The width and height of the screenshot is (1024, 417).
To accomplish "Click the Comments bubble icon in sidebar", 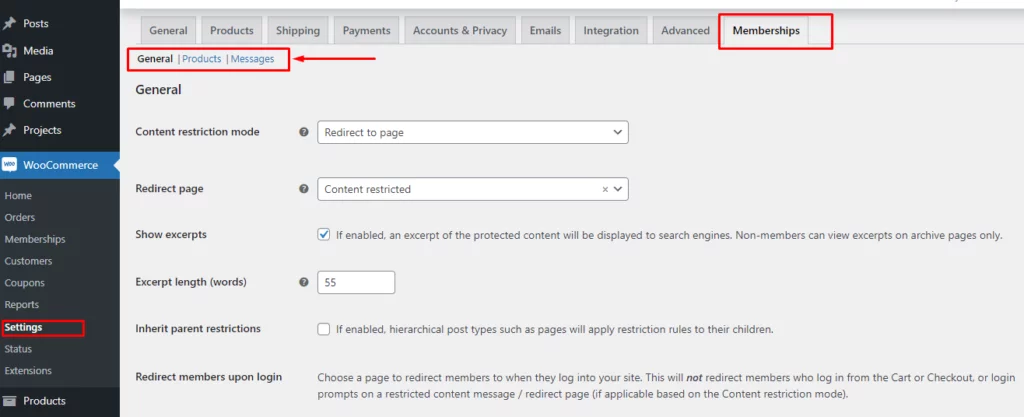I will point(9,103).
